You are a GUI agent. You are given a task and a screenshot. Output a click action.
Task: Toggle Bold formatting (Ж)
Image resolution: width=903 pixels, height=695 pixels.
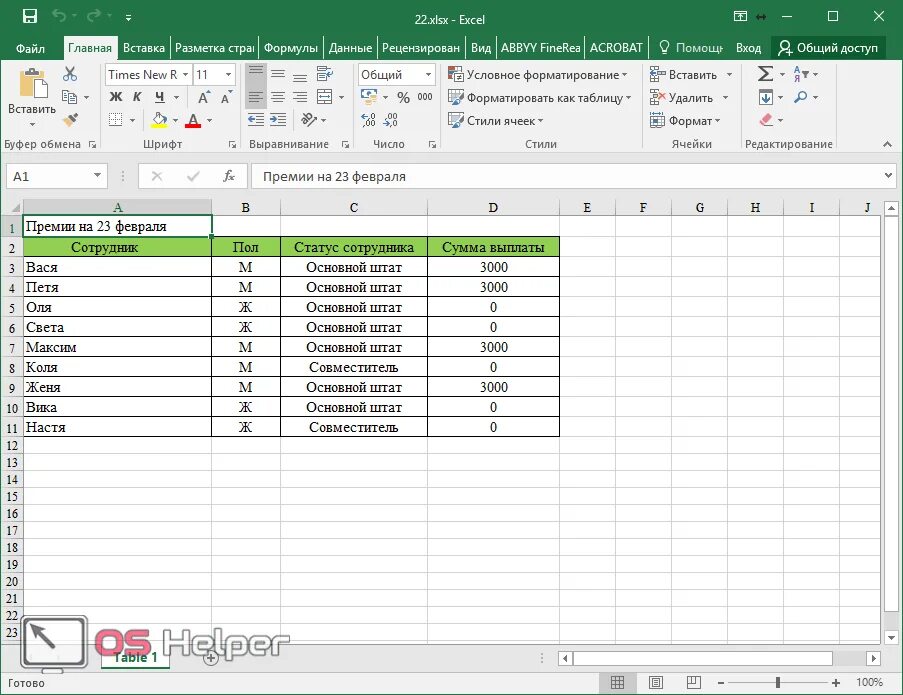point(116,97)
